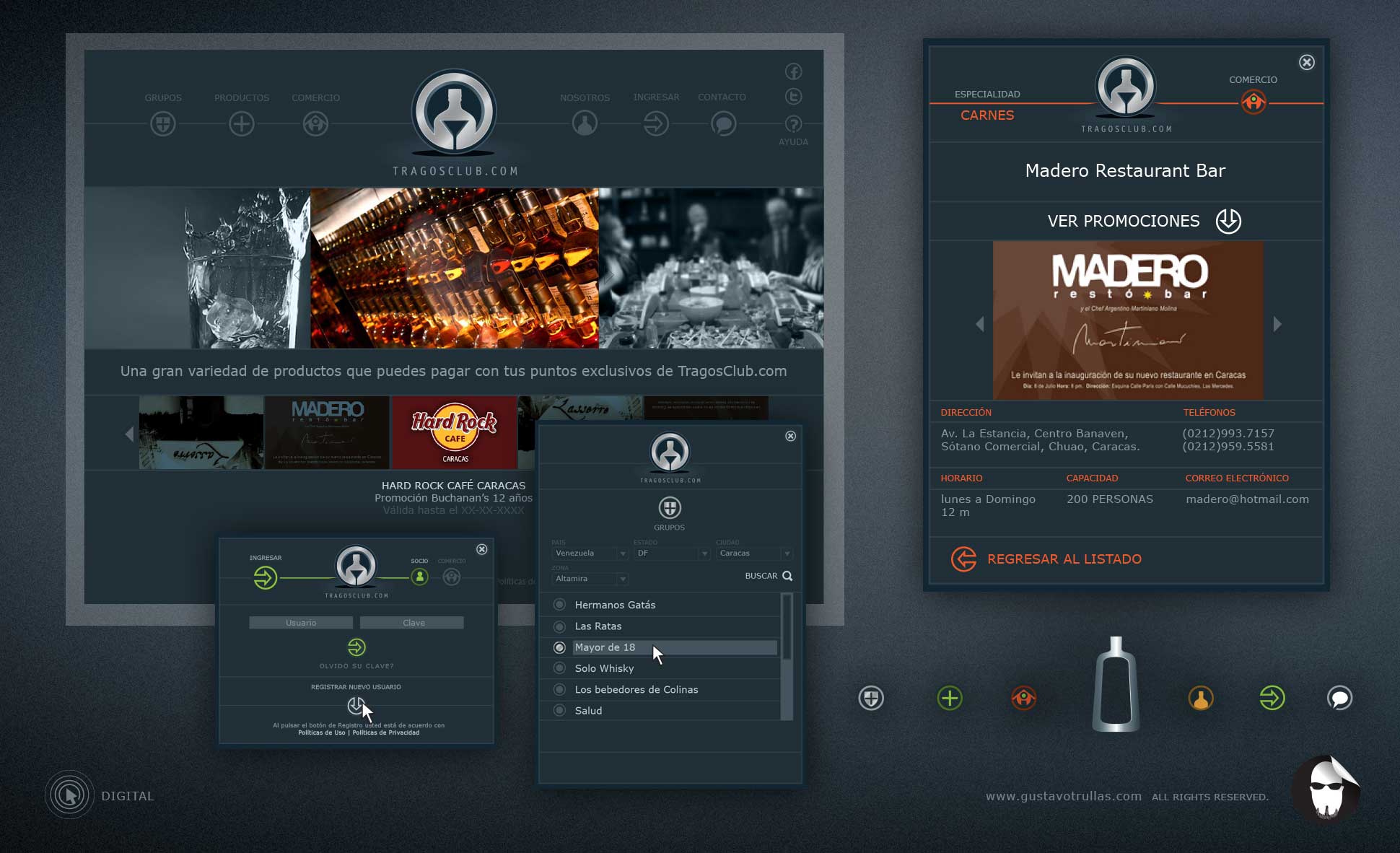The image size is (1400, 853).
Task: Click the white shield icon in bottom icon row
Action: coord(871,698)
